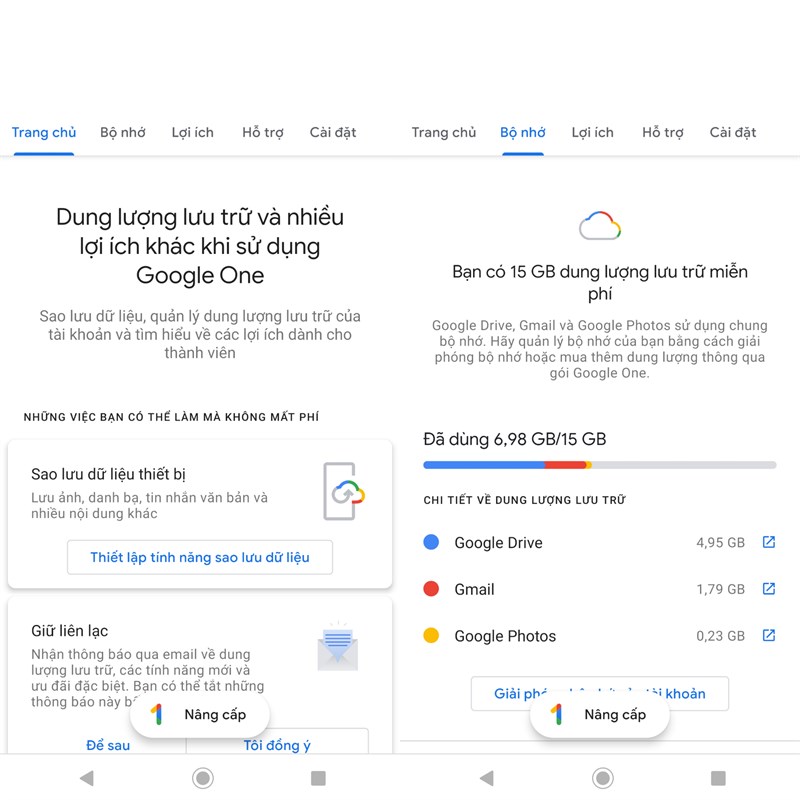Click the yellow Google Photos icon
800x800 pixels.
click(432, 635)
